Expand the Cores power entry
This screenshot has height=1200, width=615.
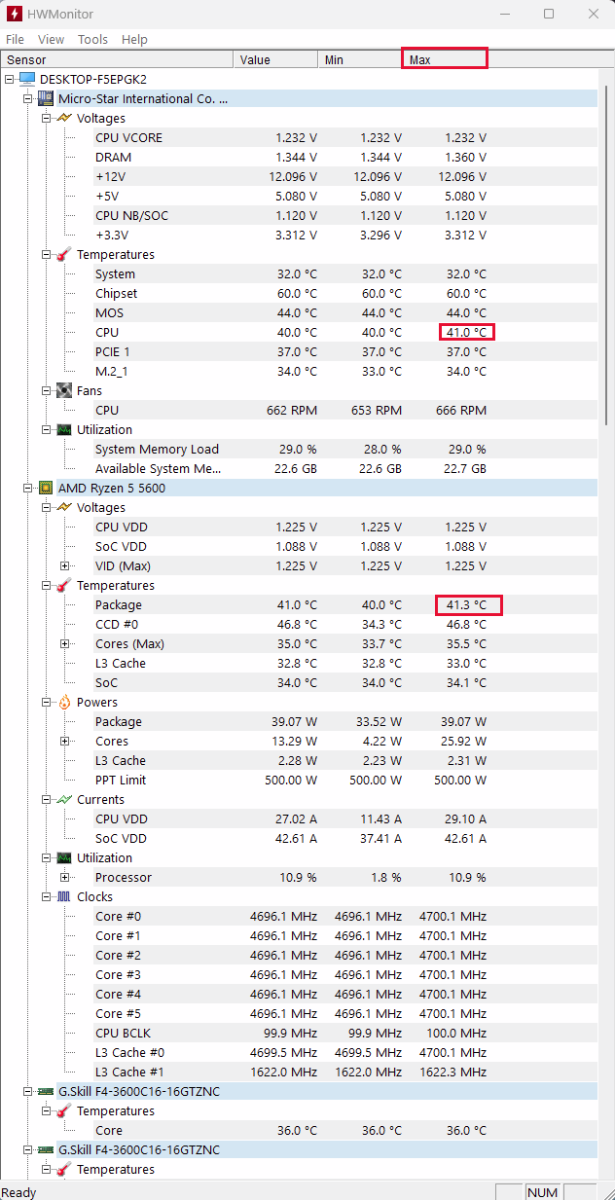[65, 741]
